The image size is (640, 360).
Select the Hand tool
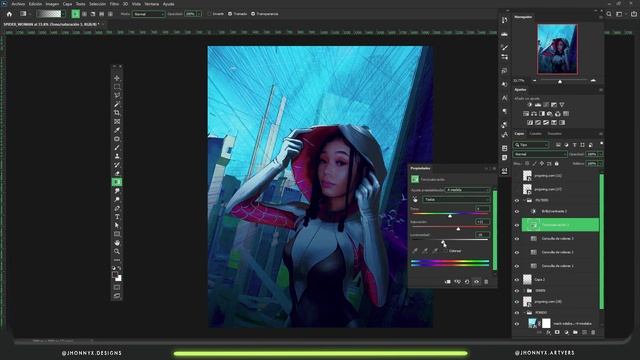click(x=117, y=243)
